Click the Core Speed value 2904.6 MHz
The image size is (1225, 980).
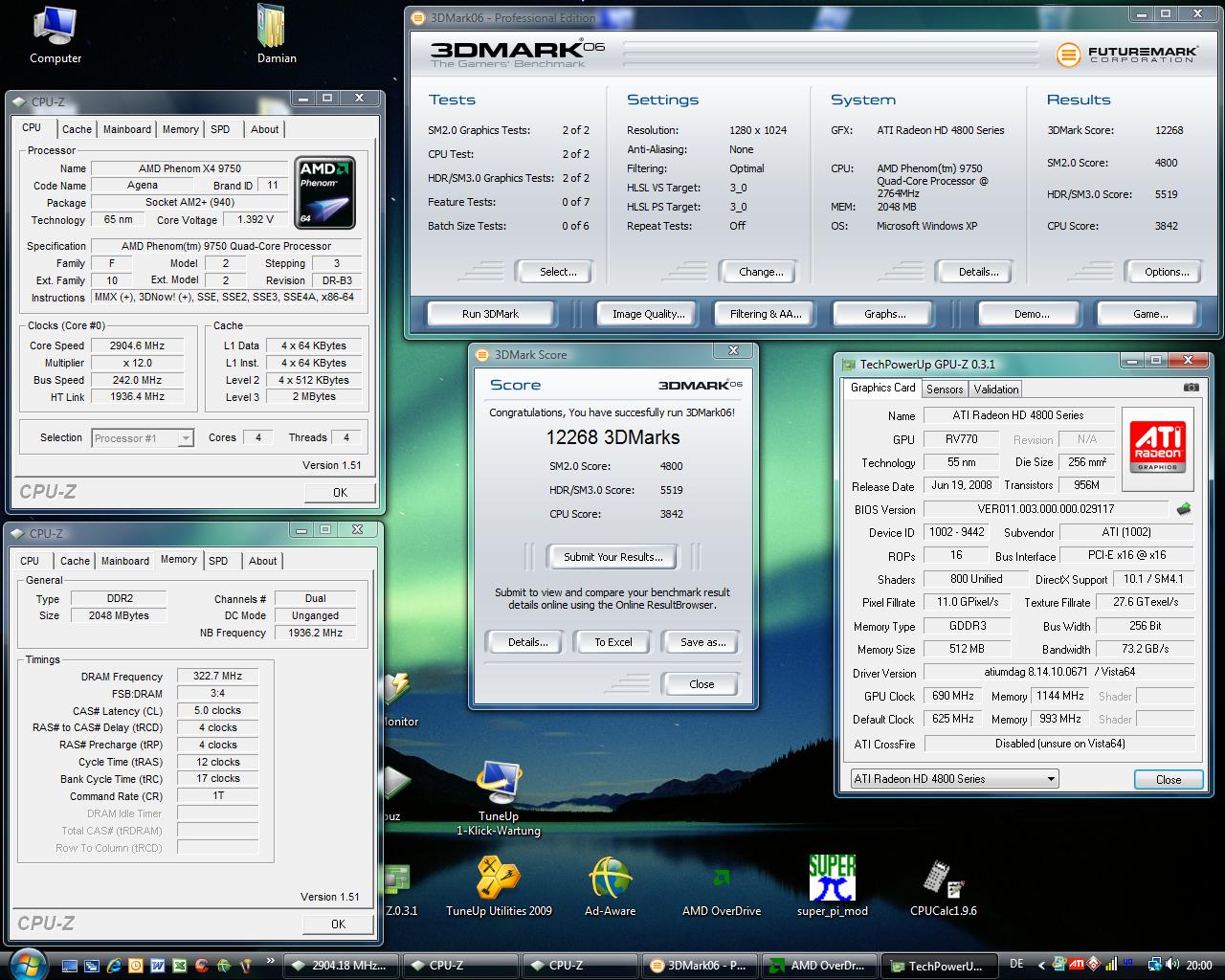[x=137, y=345]
